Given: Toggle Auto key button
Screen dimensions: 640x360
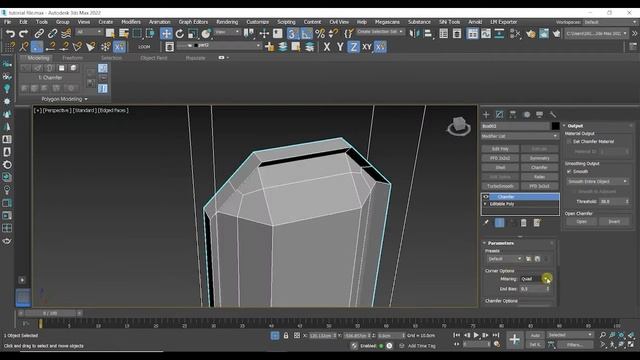Looking at the screenshot, I should [535, 335].
